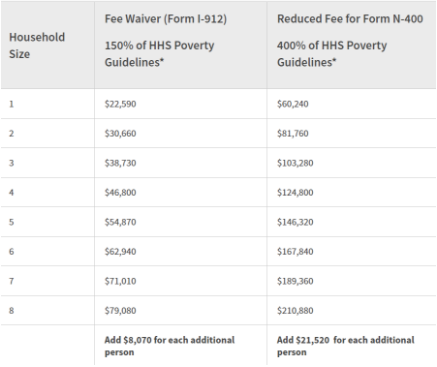437x367 pixels.
Task: Click the $124,800 value
Action: (x=295, y=192)
